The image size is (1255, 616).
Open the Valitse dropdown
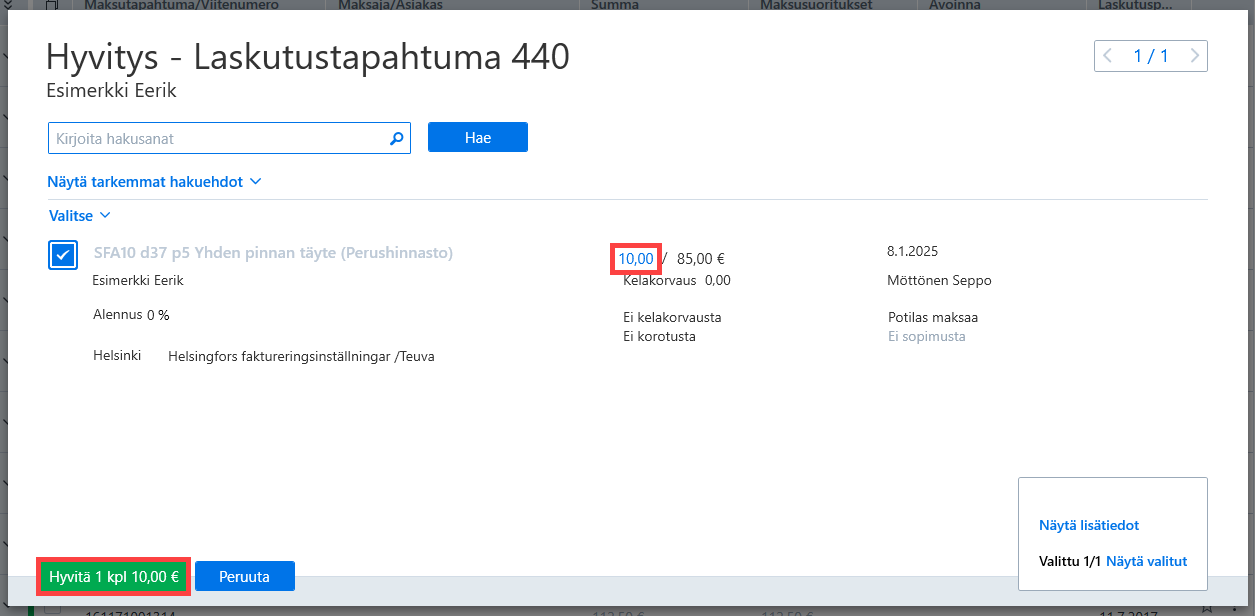pyautogui.click(x=79, y=215)
